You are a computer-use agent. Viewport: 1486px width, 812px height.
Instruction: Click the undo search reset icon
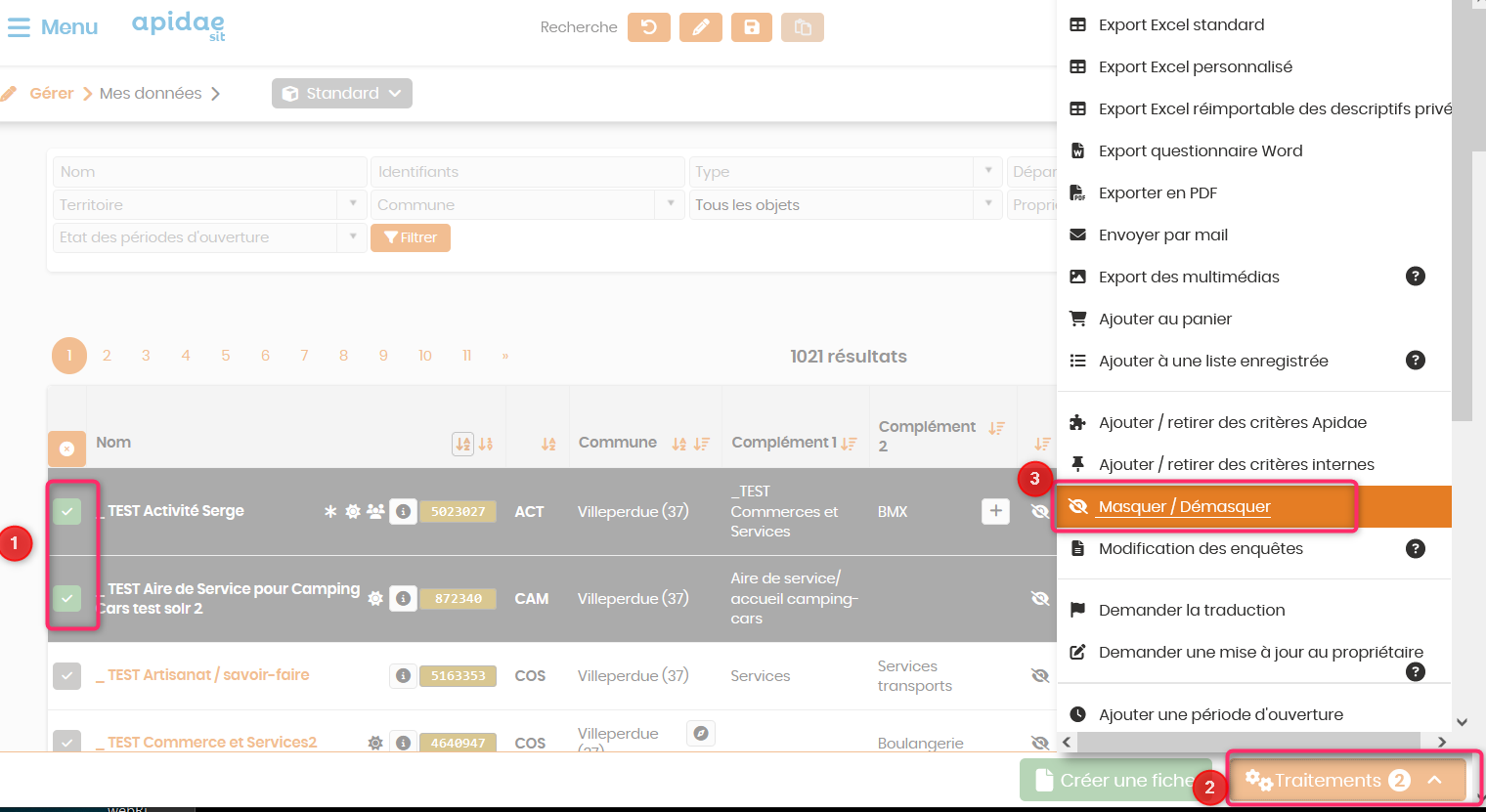[649, 27]
